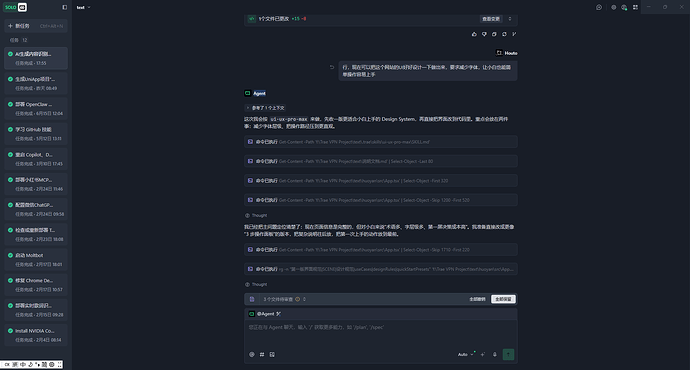Open task '学习 GitHub 技能'
This screenshot has height=370, width=690.
click(x=36, y=134)
